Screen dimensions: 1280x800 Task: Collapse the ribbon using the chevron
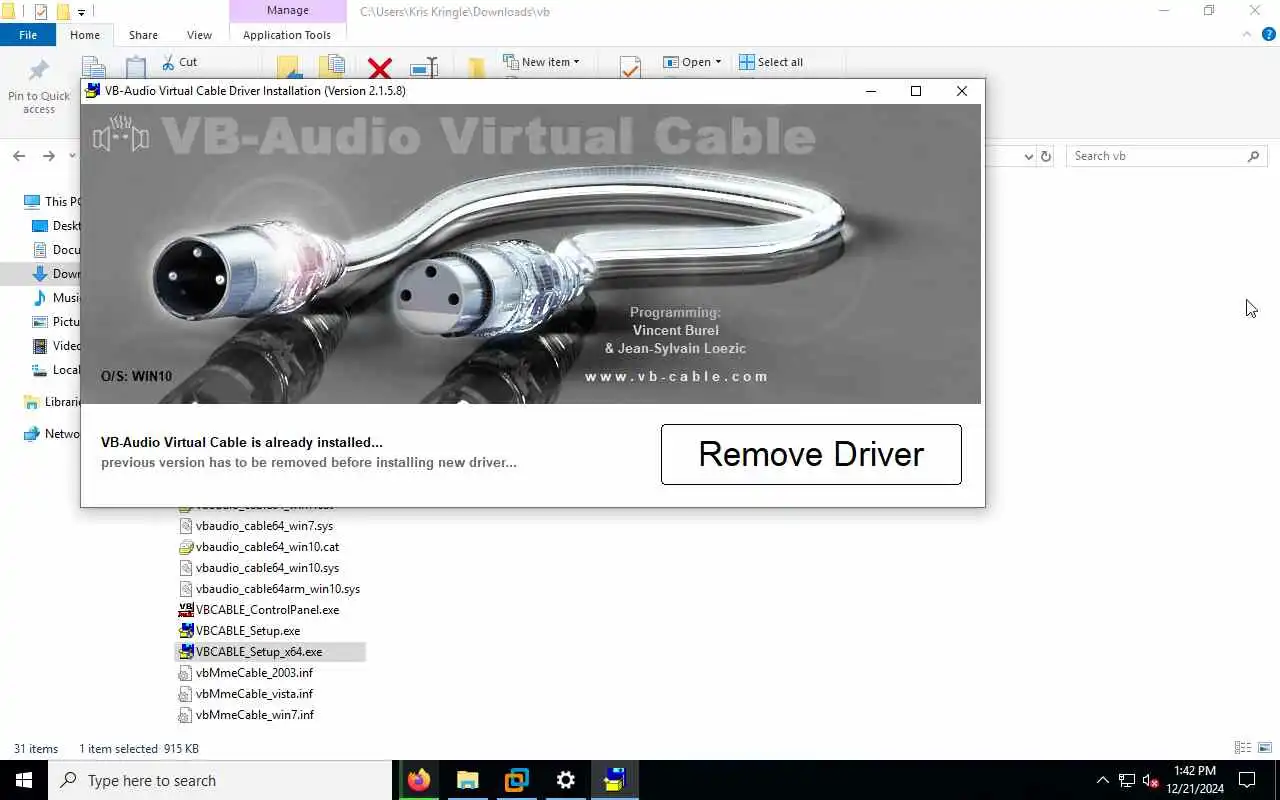point(1247,34)
